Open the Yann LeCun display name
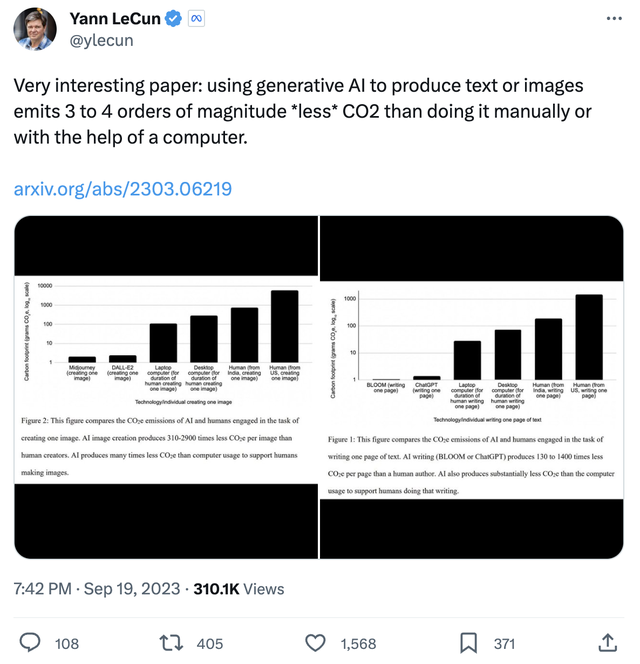The width and height of the screenshot is (640, 664). [x=113, y=19]
